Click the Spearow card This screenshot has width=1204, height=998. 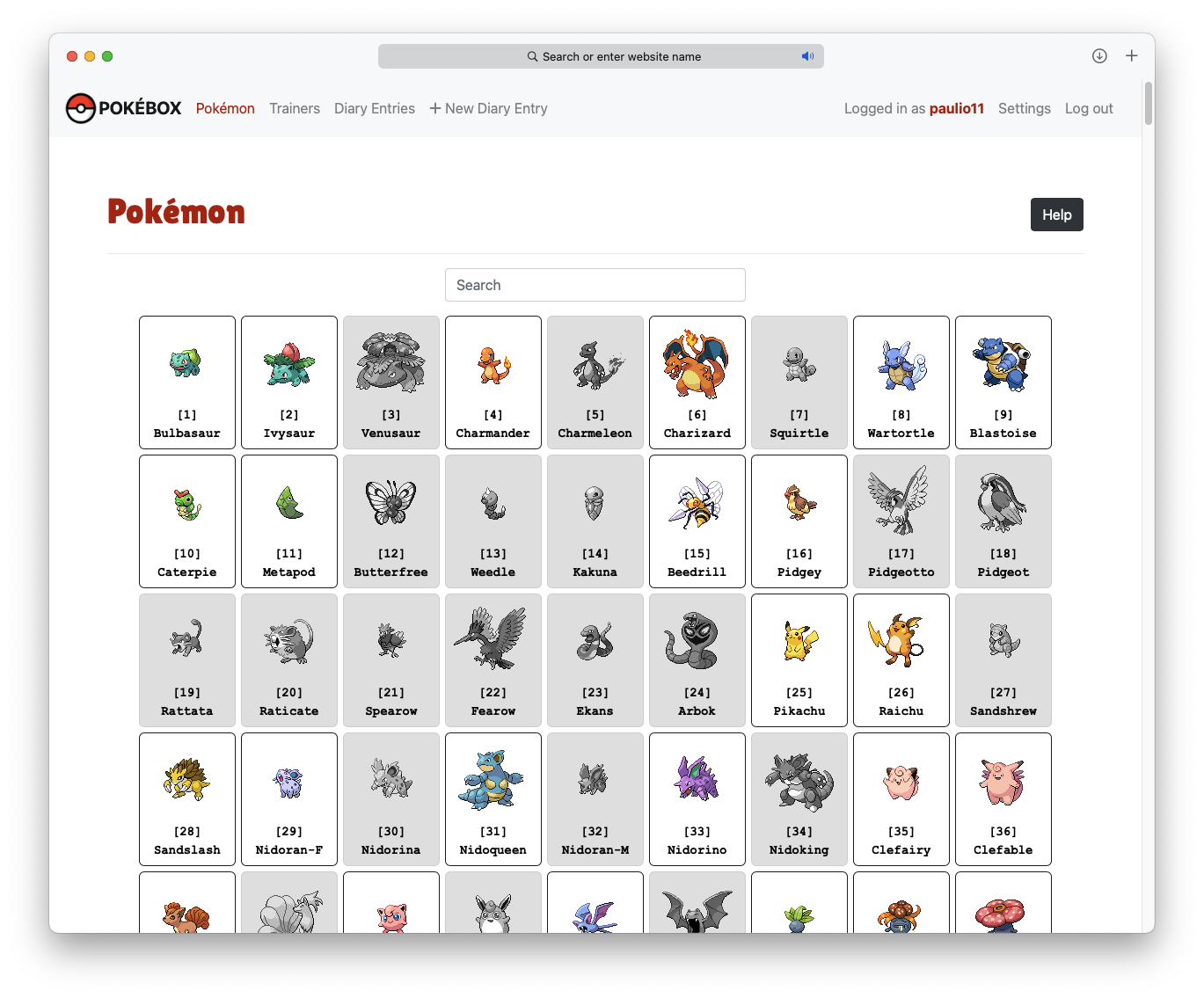point(391,660)
